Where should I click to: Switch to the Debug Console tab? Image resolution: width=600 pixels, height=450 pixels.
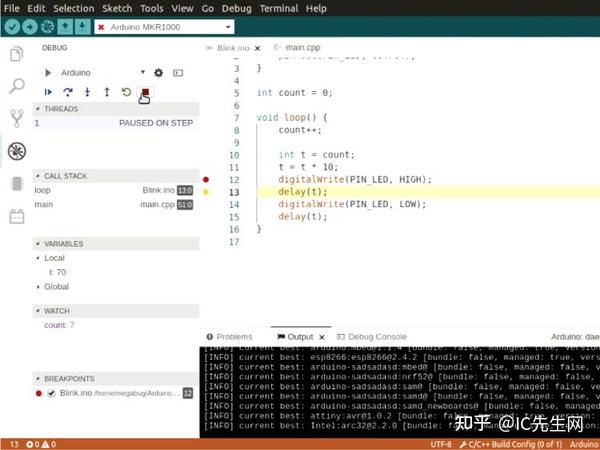click(377, 337)
